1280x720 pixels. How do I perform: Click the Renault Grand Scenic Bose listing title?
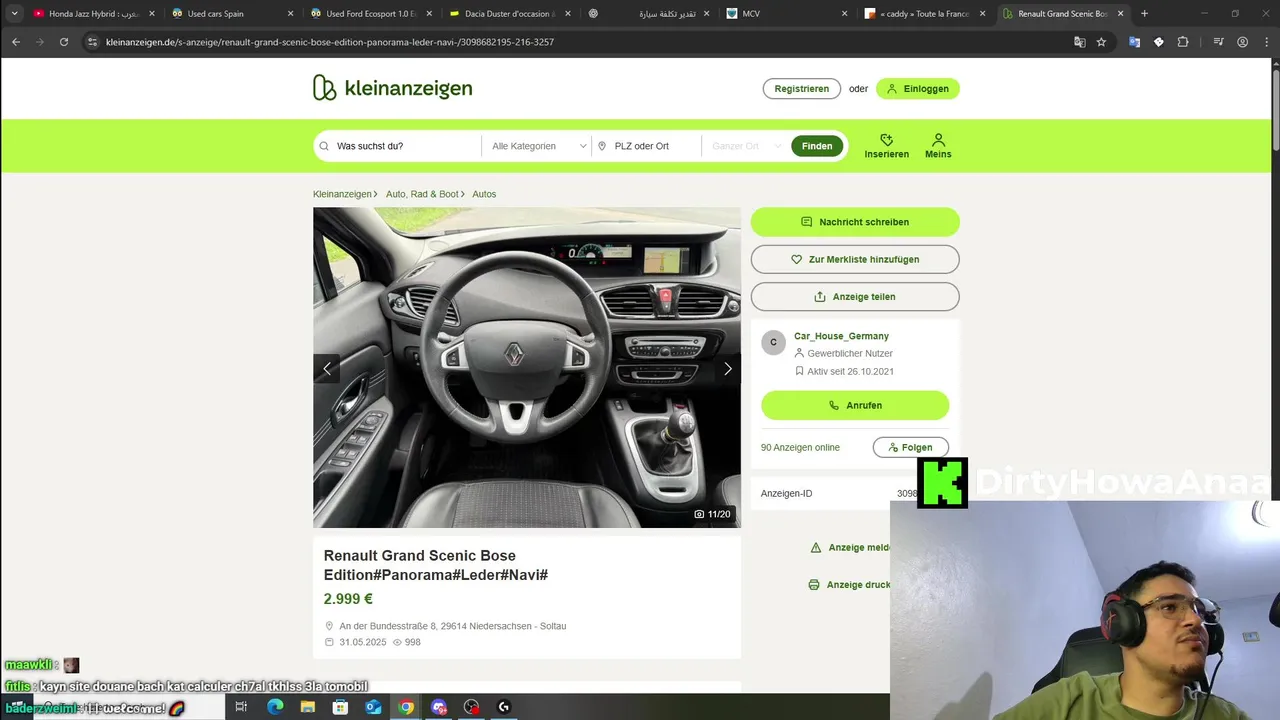point(436,565)
